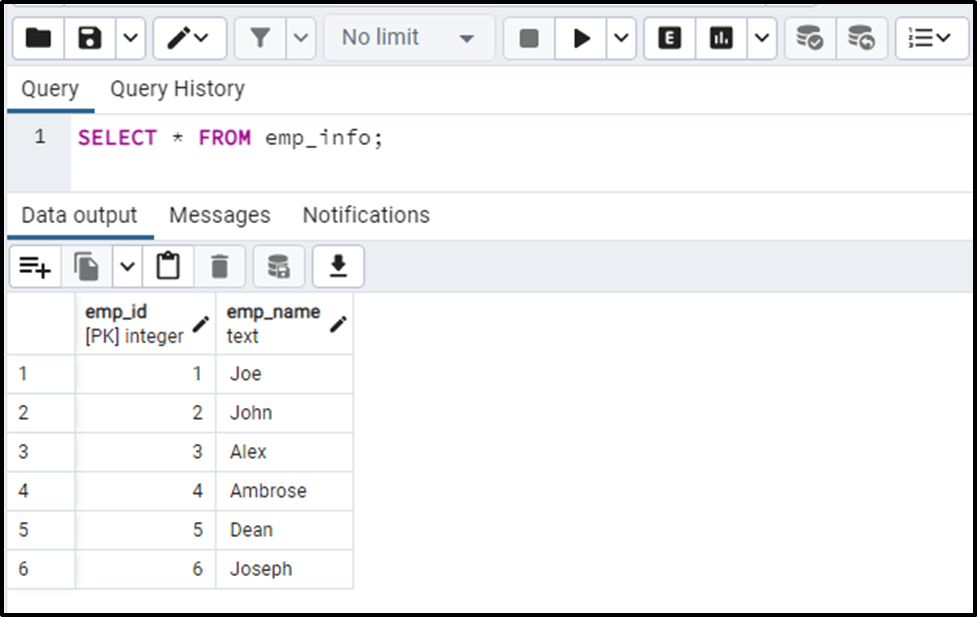Viewport: 977px width, 617px height.
Task: Download results with the download arrow icon
Action: coord(338,267)
